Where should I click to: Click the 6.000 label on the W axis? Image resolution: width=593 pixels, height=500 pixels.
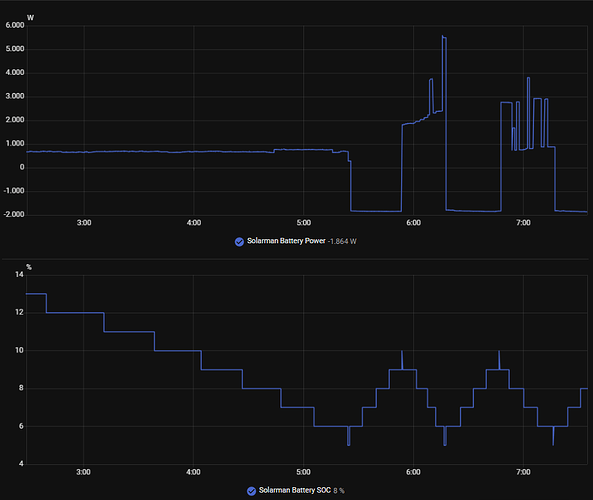click(x=15, y=25)
